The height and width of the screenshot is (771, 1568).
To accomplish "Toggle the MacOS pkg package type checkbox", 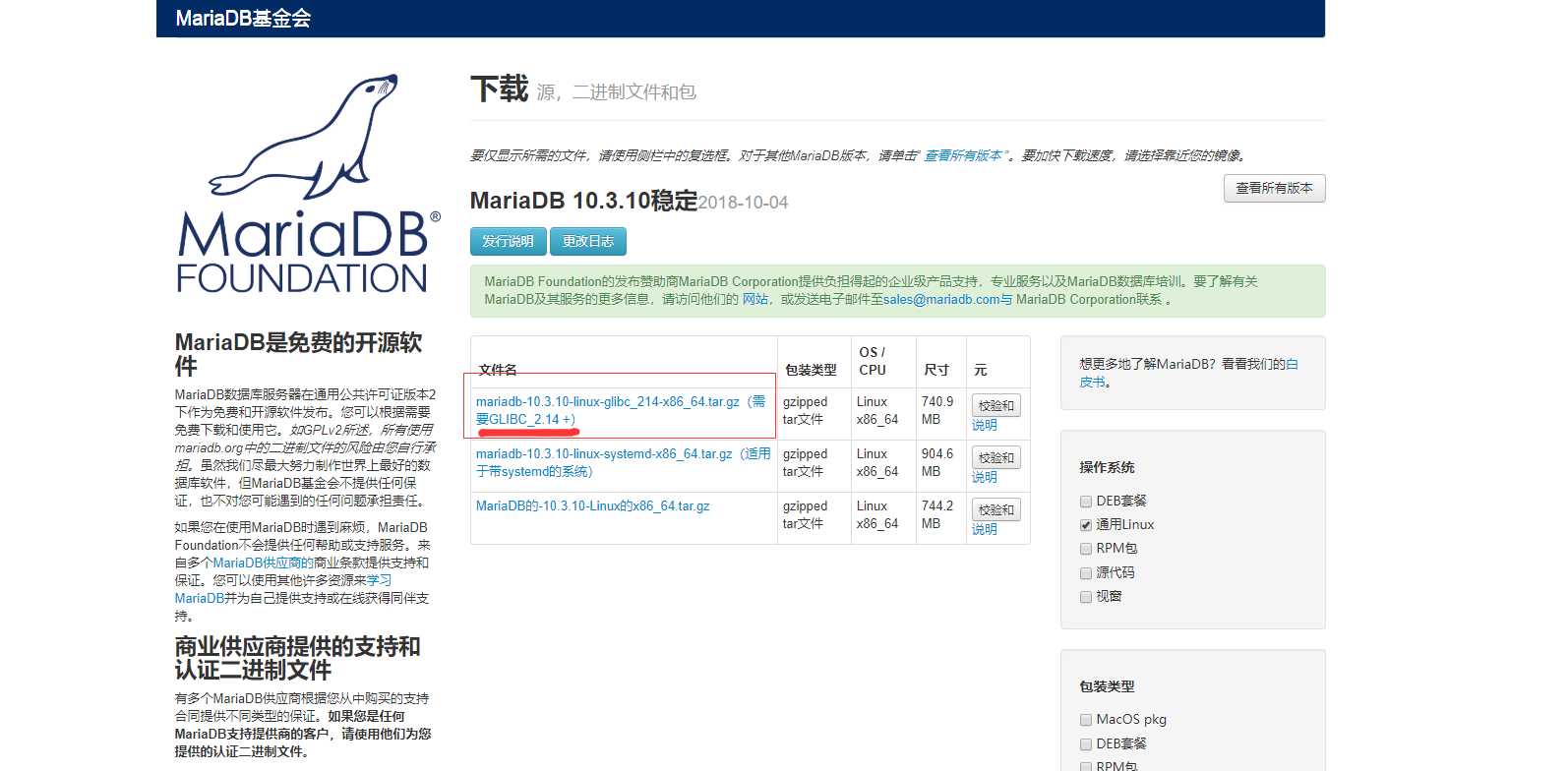I will 1086,720.
